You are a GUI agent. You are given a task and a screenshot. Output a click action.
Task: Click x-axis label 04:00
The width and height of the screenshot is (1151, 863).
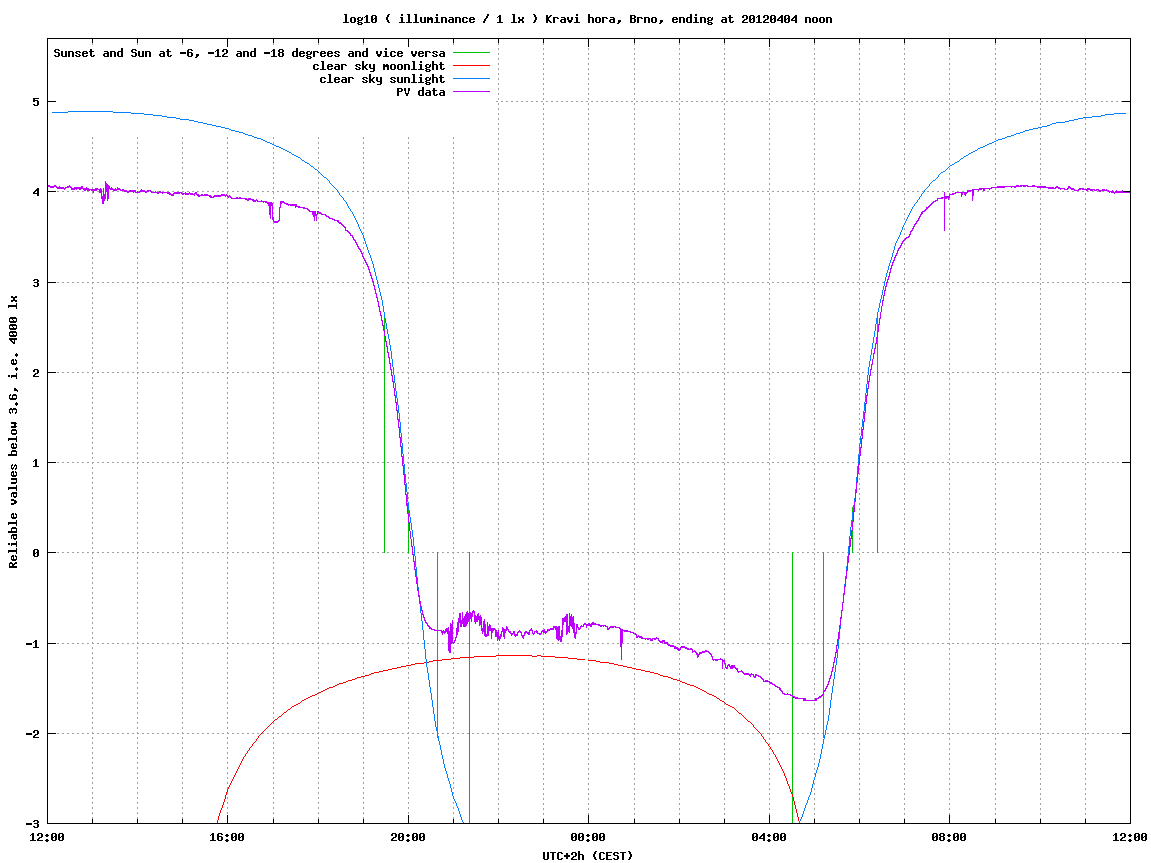[769, 837]
